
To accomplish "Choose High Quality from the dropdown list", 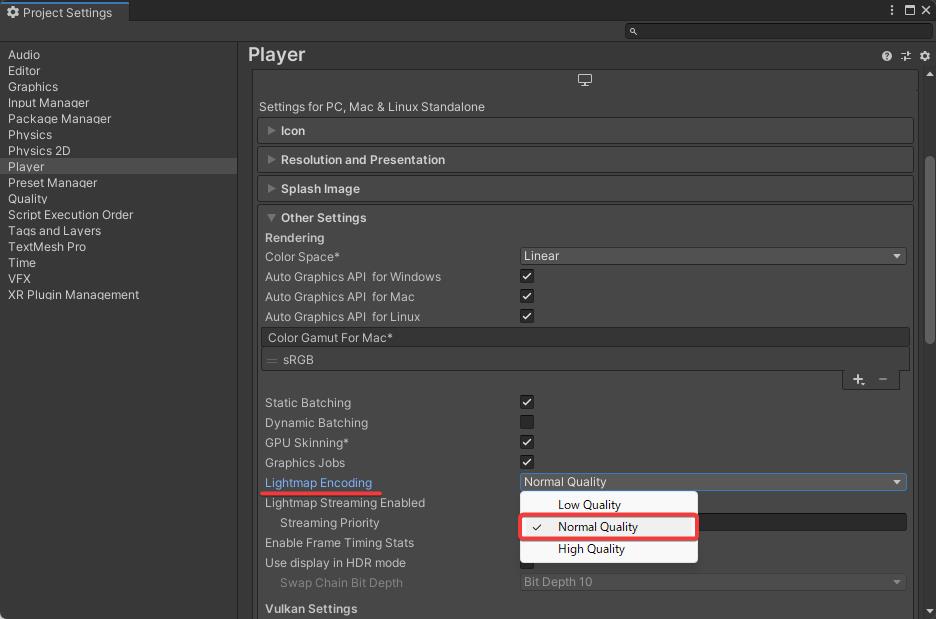I will [x=591, y=549].
